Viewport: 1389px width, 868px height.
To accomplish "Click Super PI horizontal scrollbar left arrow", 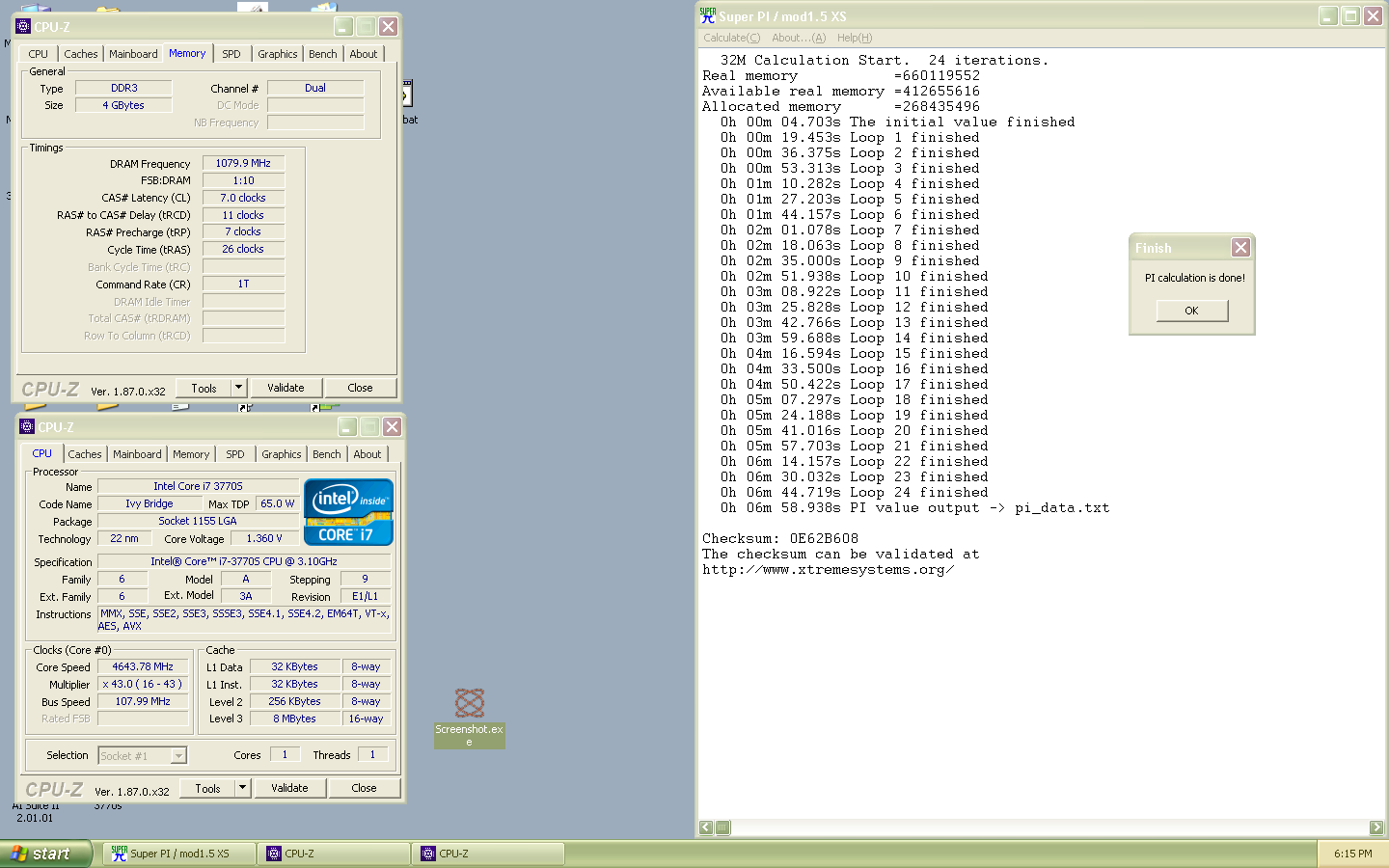I will tap(706, 827).
